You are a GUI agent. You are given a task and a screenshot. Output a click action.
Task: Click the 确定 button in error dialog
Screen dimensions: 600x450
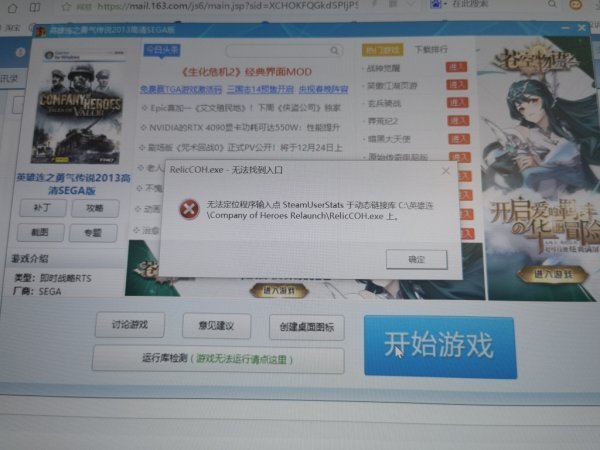click(417, 259)
